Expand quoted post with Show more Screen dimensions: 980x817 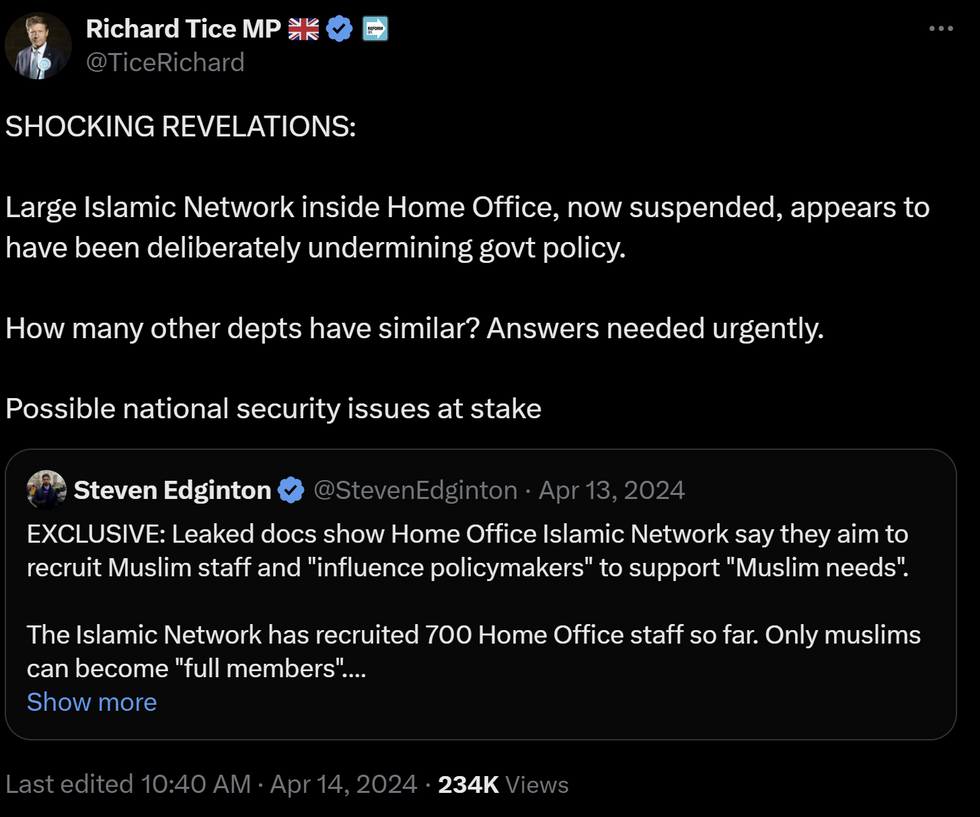(x=92, y=702)
